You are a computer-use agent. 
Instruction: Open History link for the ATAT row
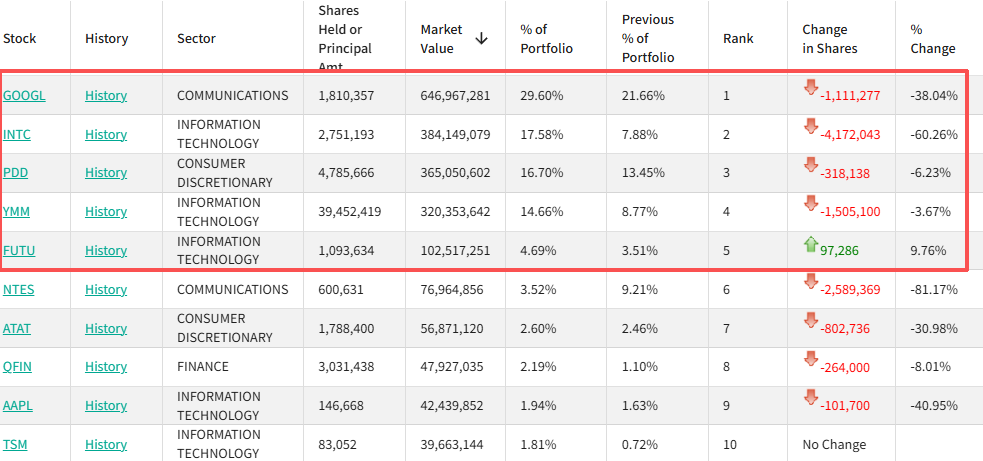point(106,328)
